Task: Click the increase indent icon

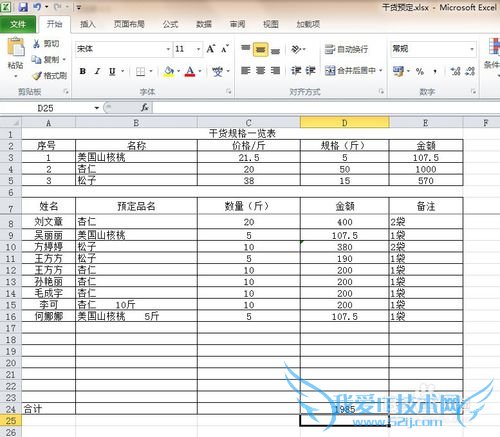Action: point(310,70)
